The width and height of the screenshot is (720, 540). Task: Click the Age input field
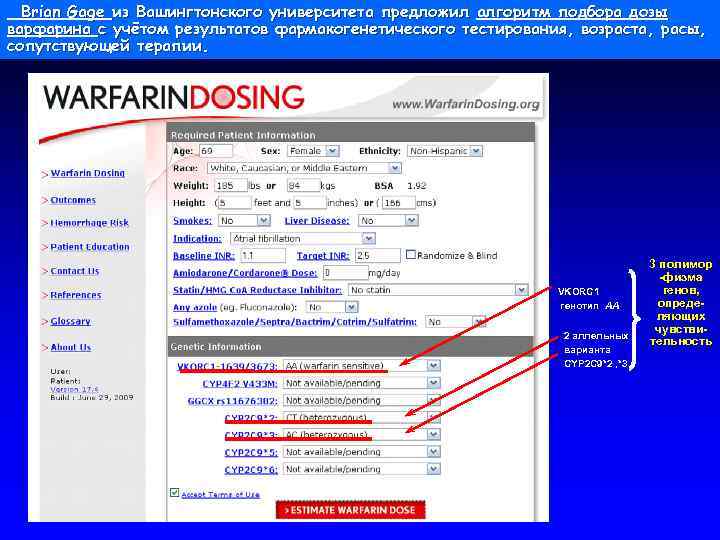click(x=216, y=151)
